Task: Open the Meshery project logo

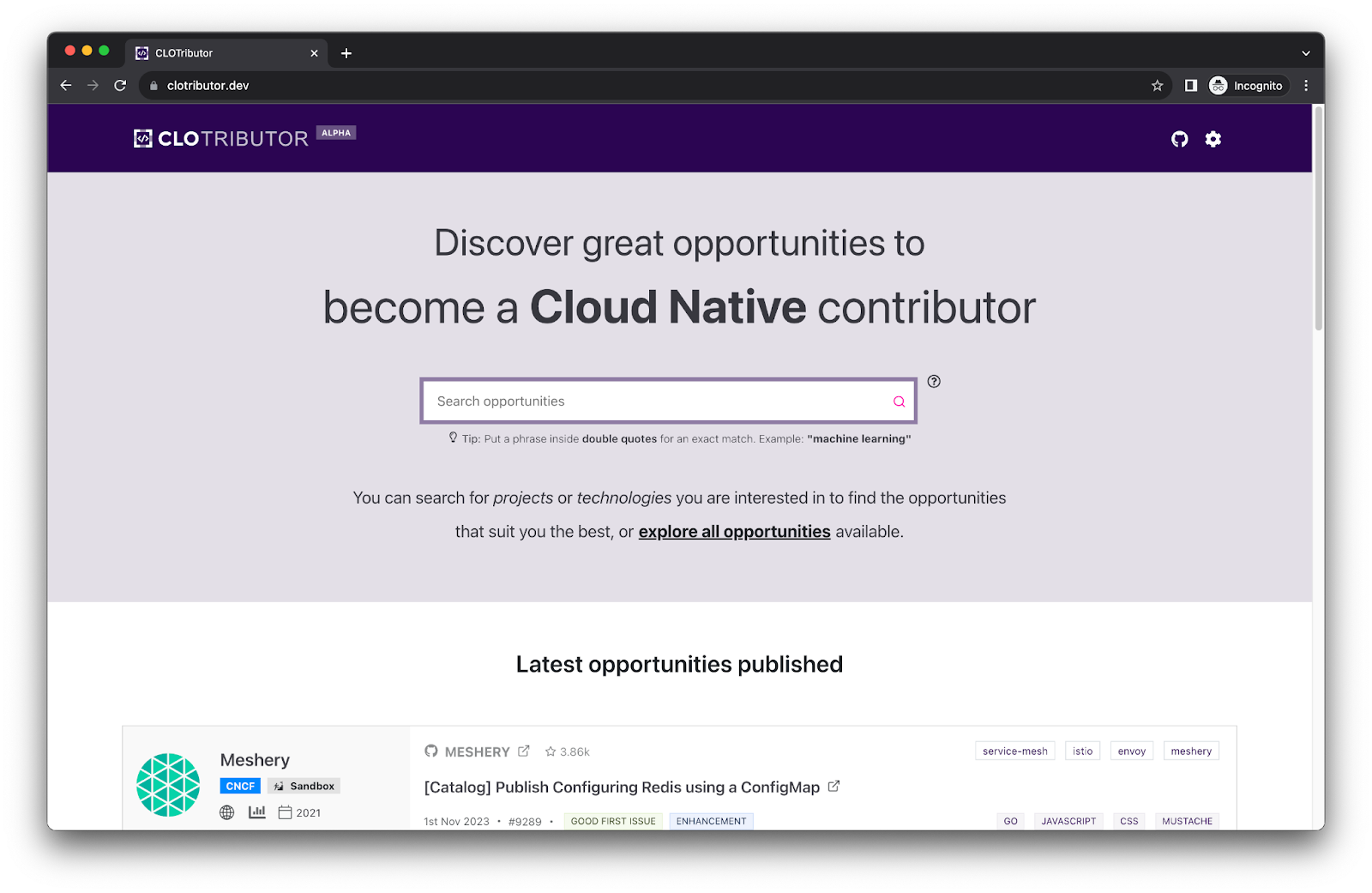Action: point(168,784)
